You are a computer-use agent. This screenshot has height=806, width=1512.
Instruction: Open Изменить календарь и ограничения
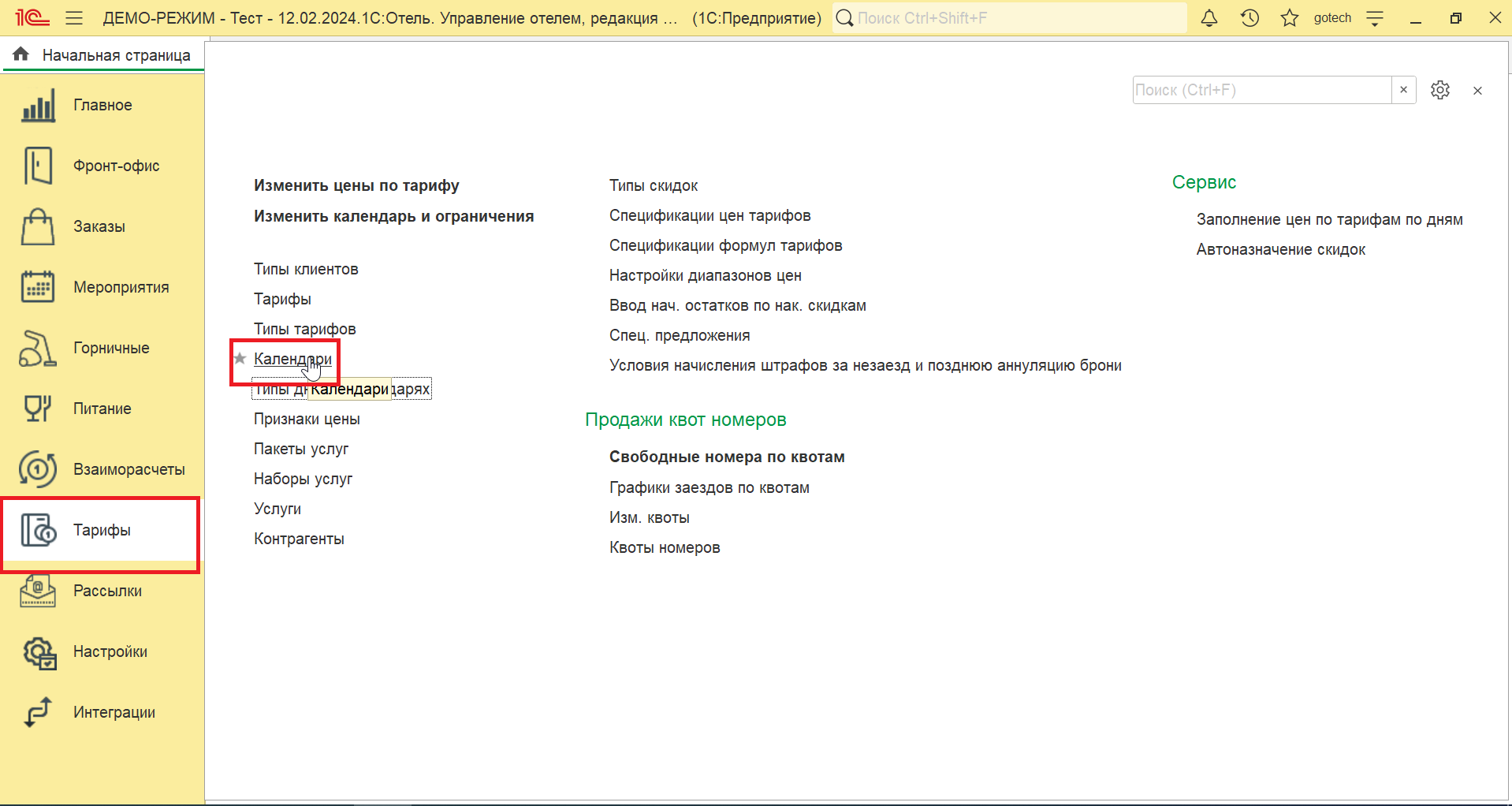(394, 216)
